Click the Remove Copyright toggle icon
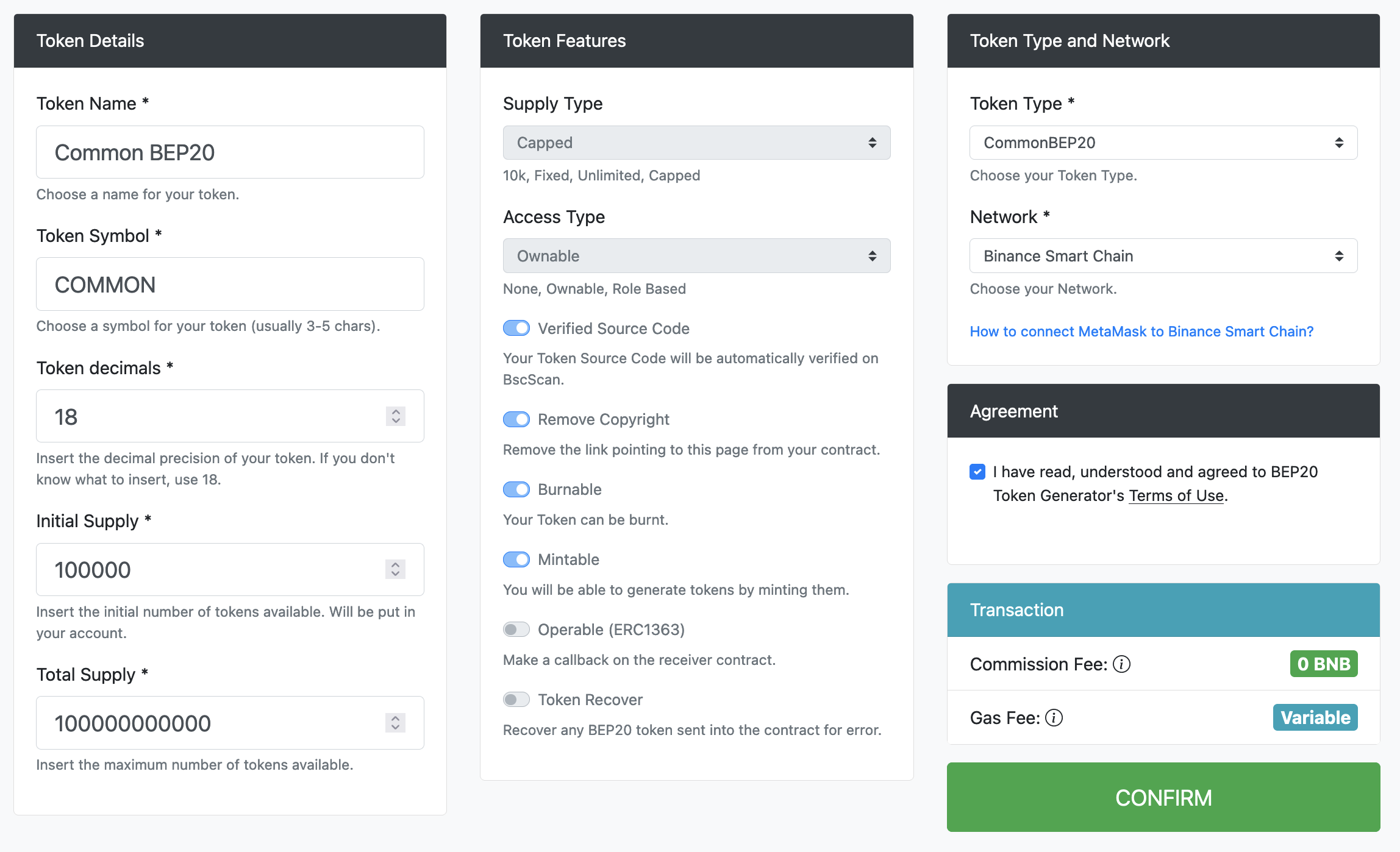1400x852 pixels. click(x=516, y=418)
